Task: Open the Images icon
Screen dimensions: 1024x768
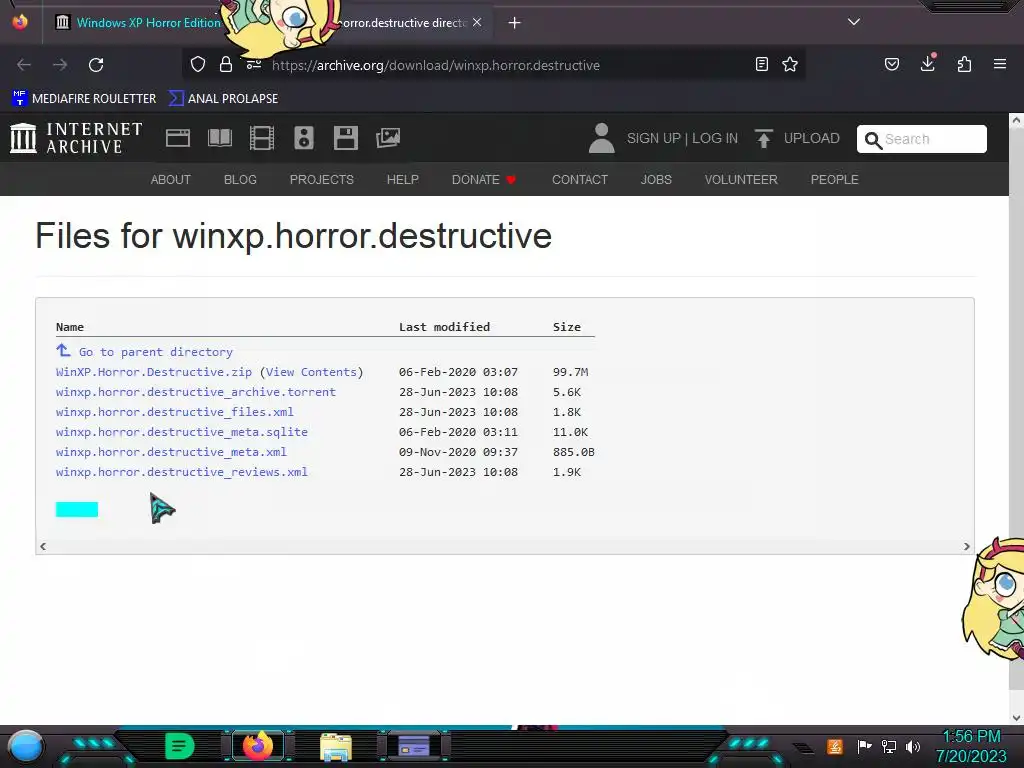Action: (388, 138)
